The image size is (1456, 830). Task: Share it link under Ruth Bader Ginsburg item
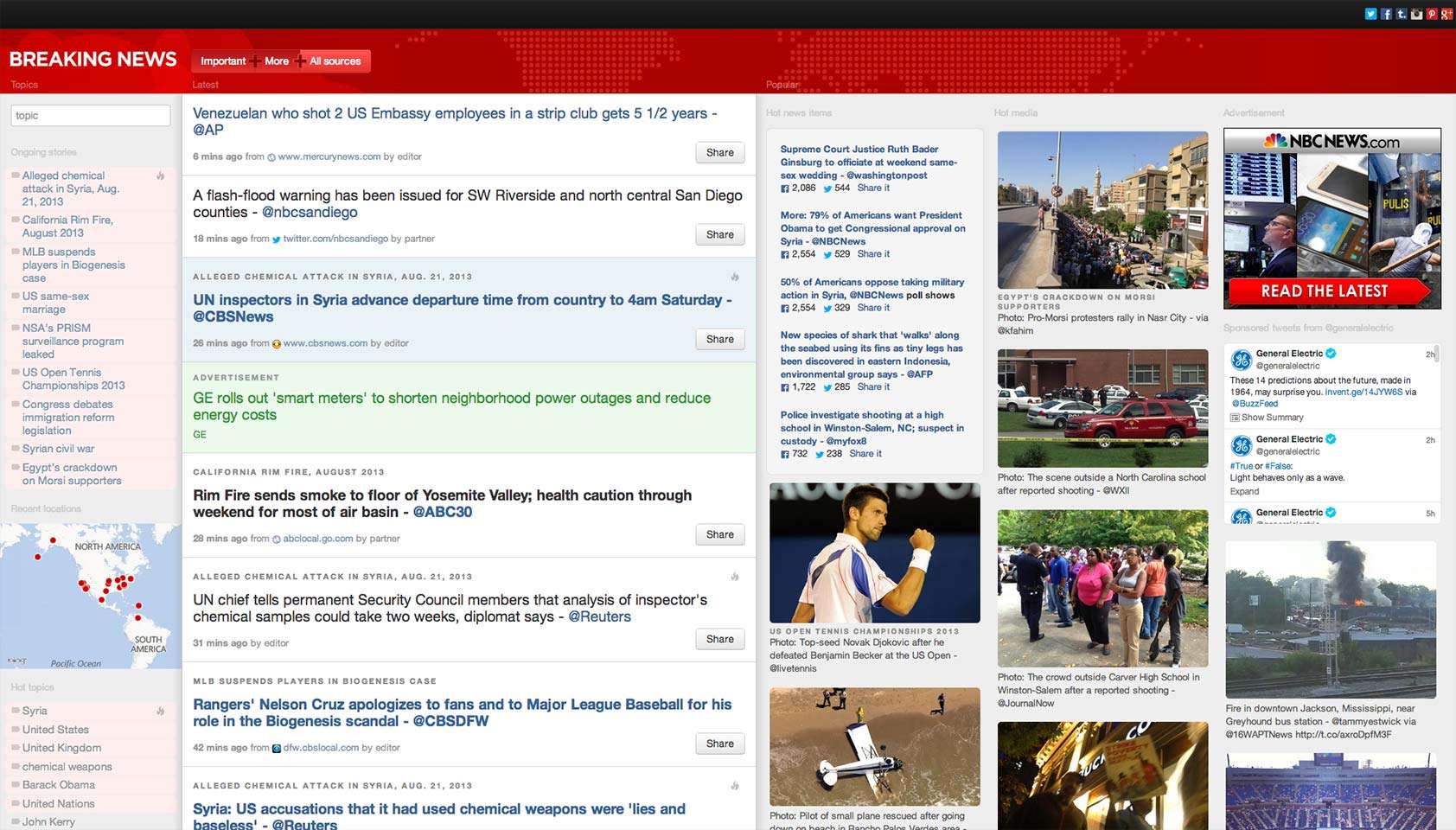pyautogui.click(x=873, y=188)
